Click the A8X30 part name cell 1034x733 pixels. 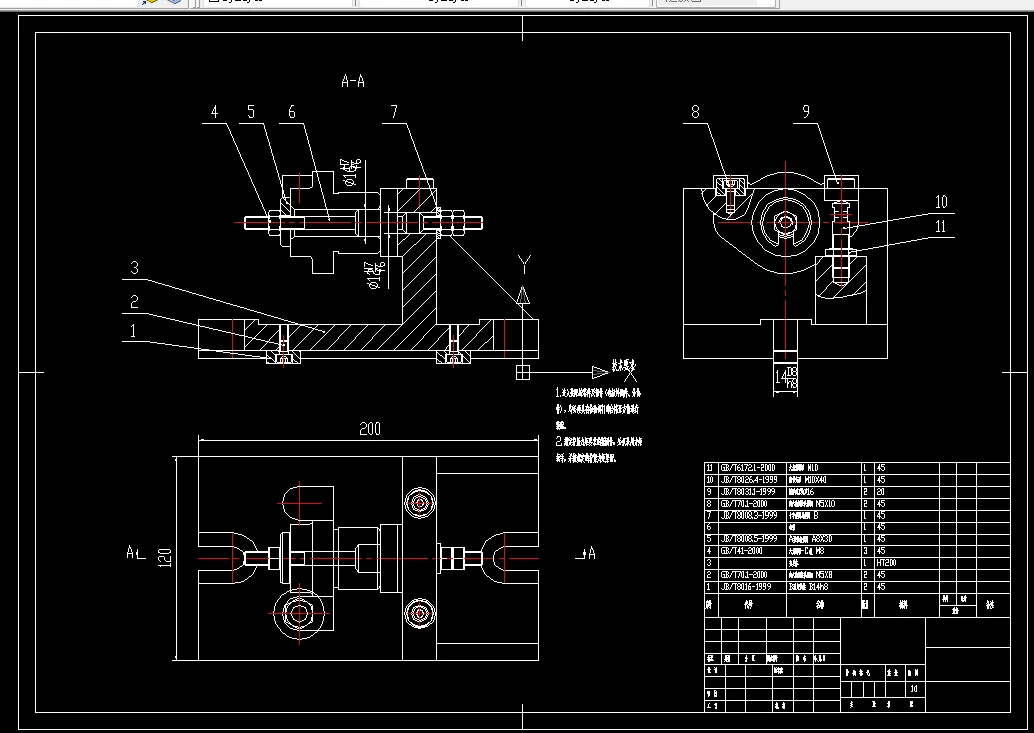[x=810, y=539]
